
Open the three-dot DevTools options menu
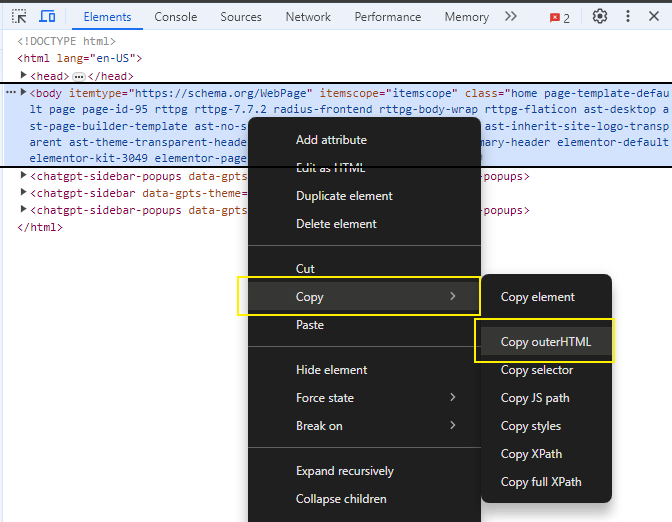628,16
